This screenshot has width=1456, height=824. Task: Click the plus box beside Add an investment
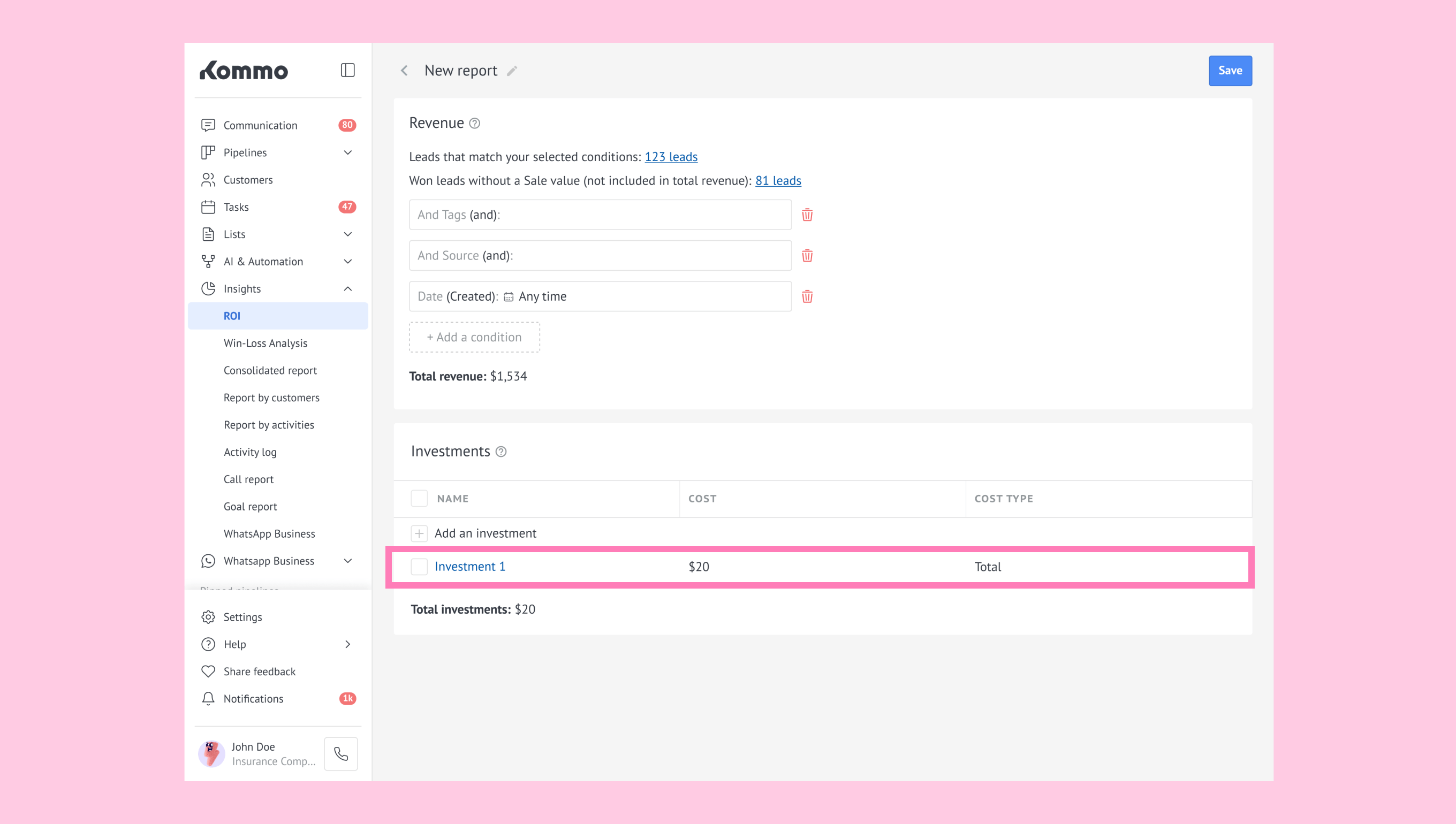(x=419, y=533)
